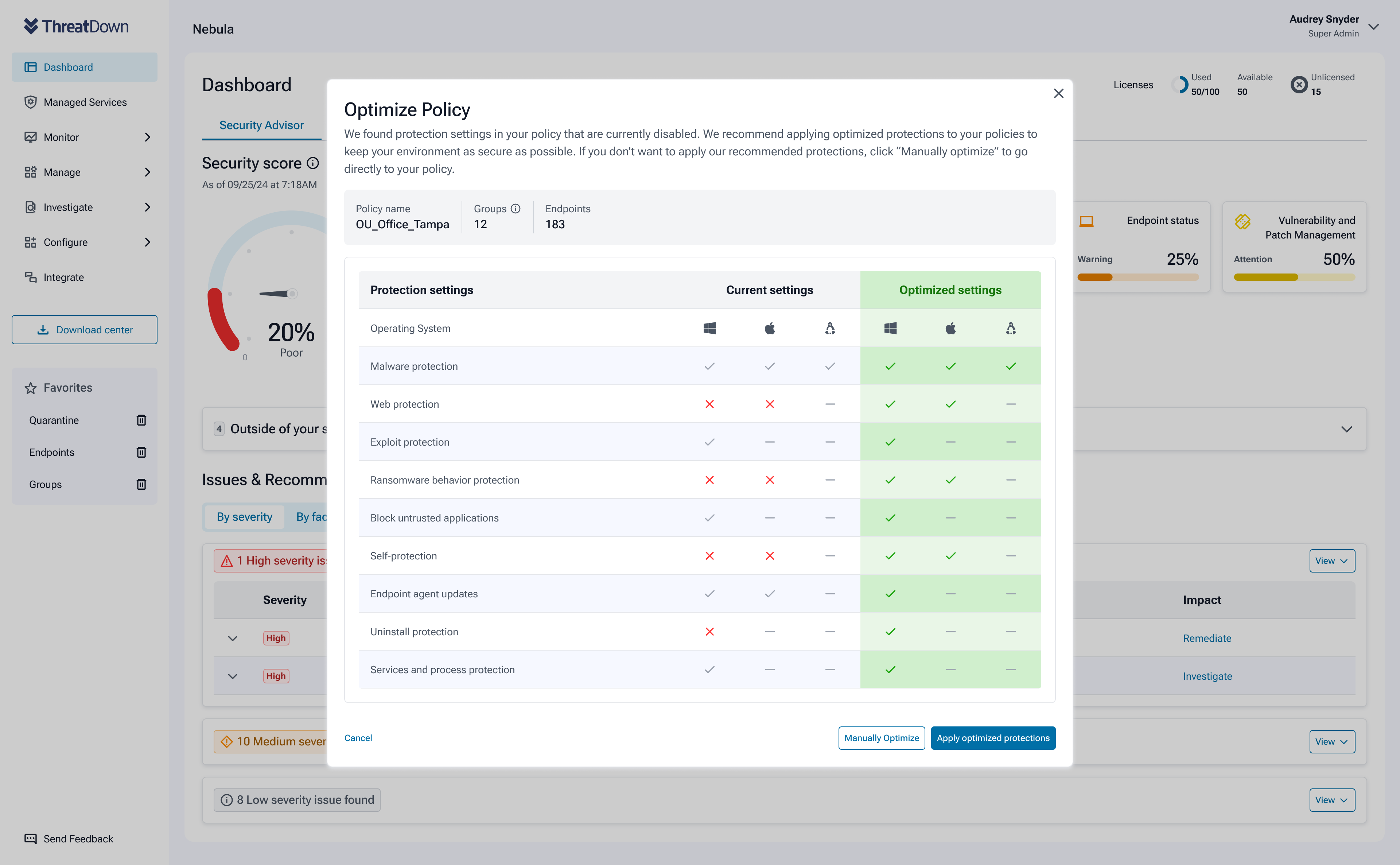The height and width of the screenshot is (865, 1400).
Task: Expand the Configure sidebar section
Action: click(148, 243)
